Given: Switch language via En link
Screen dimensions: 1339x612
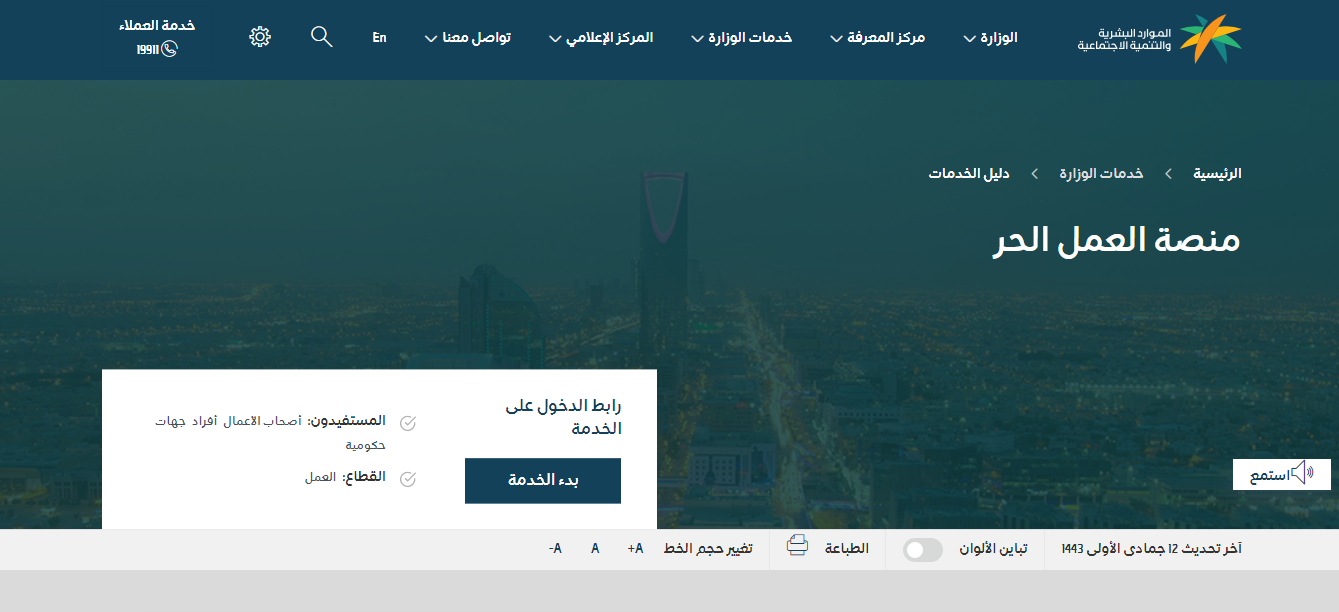Looking at the screenshot, I should [379, 38].
